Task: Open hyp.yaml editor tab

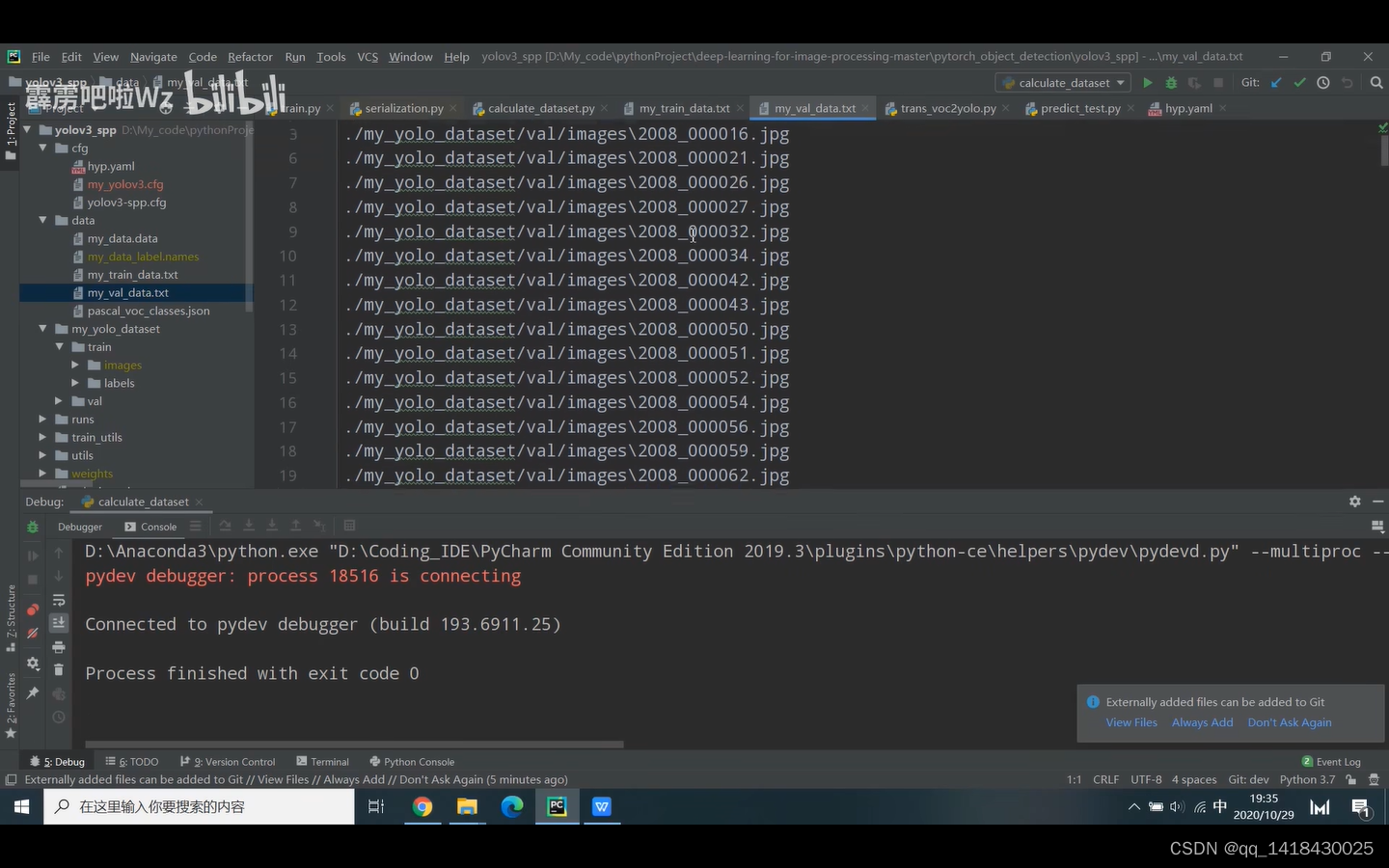Action: coord(1188,108)
